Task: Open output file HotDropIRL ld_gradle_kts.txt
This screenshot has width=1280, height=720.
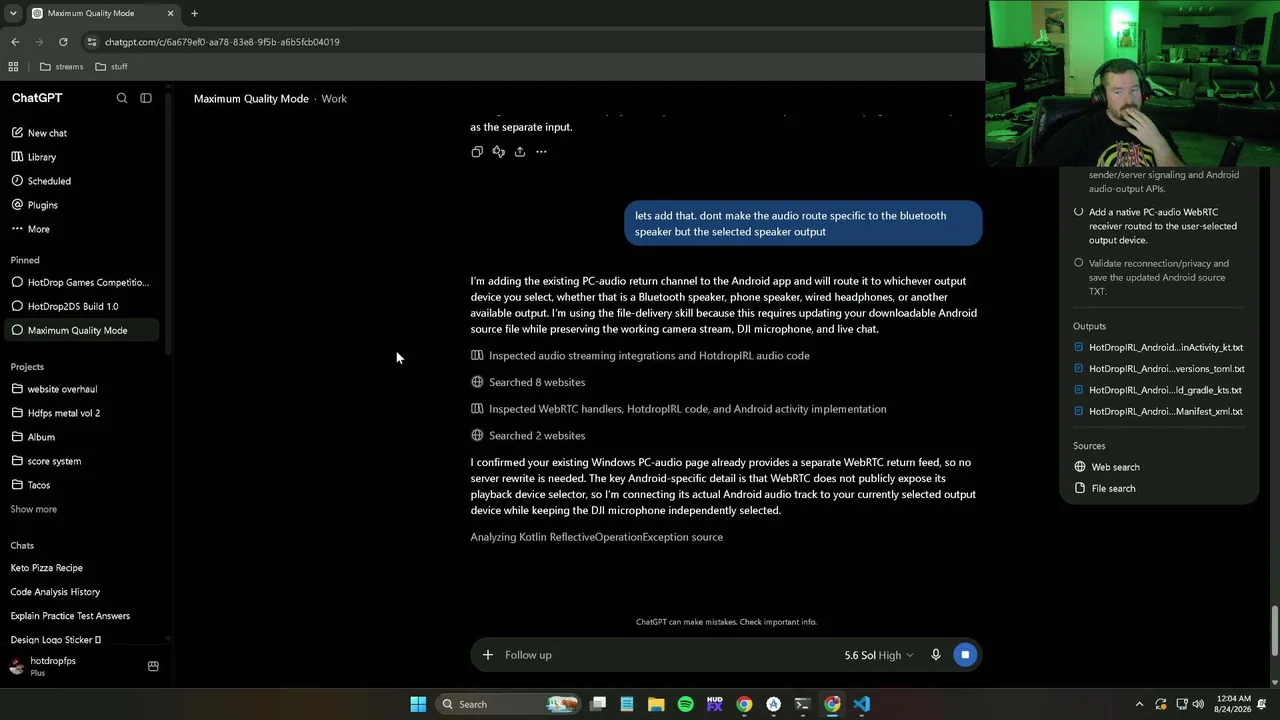Action: pos(1158,390)
